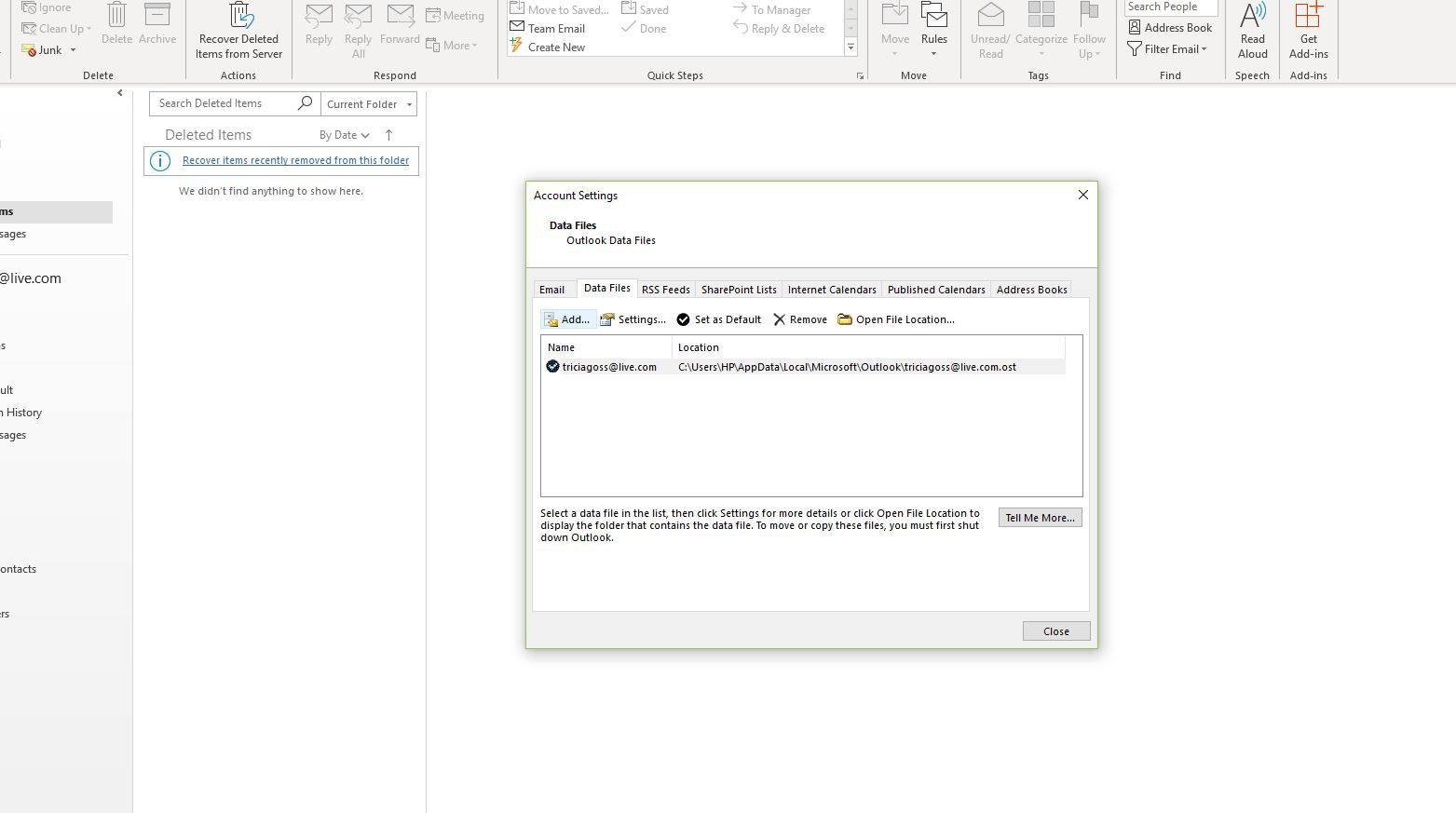Close Account Settings with X
This screenshot has height=813, width=1456.
coord(1082,195)
